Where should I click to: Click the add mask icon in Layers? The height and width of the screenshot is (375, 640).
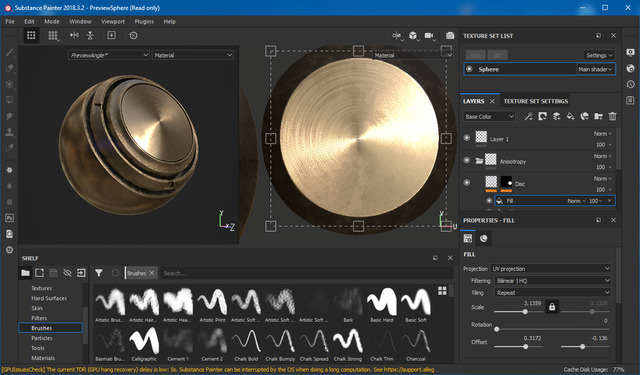point(542,116)
